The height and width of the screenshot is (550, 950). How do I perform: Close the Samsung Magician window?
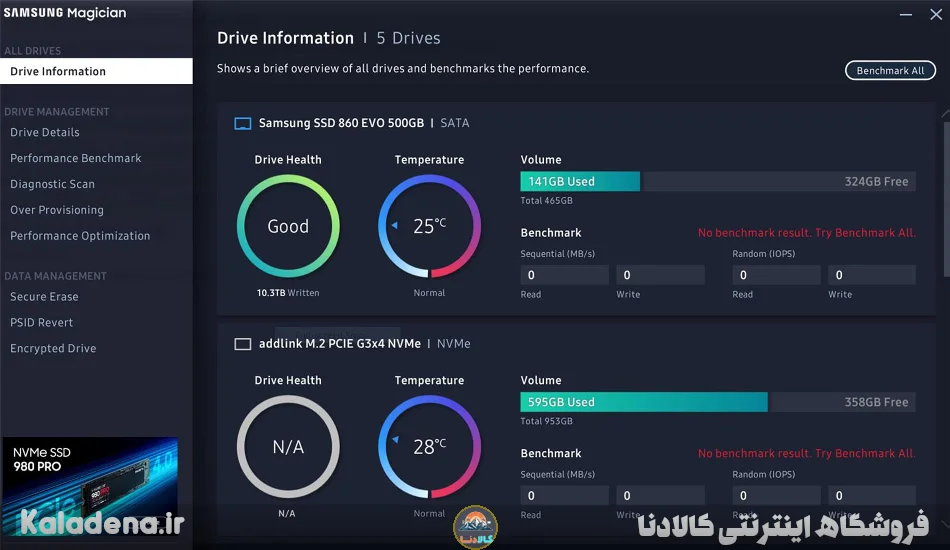pyautogui.click(x=936, y=15)
